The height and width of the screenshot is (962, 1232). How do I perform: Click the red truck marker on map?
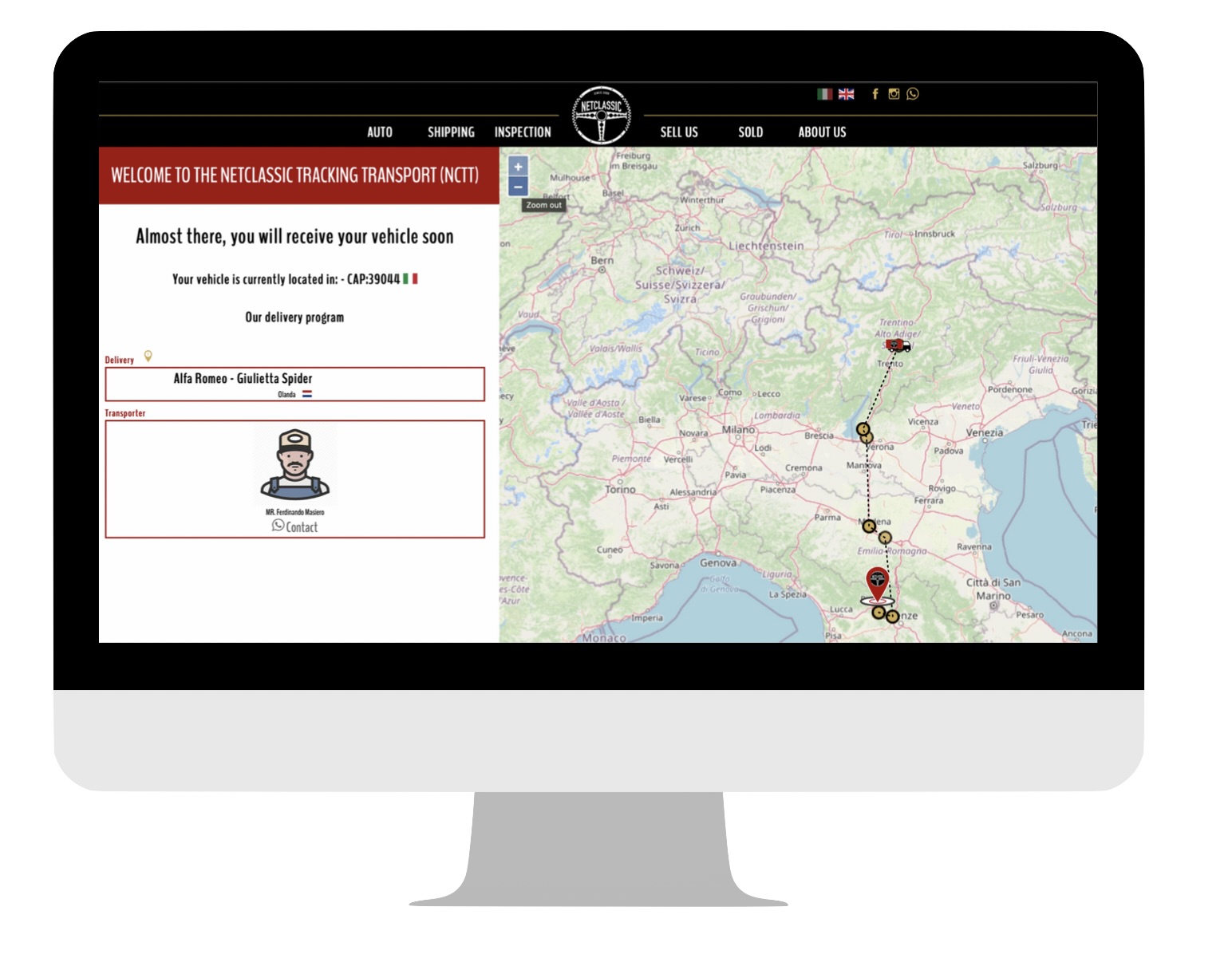tap(898, 345)
